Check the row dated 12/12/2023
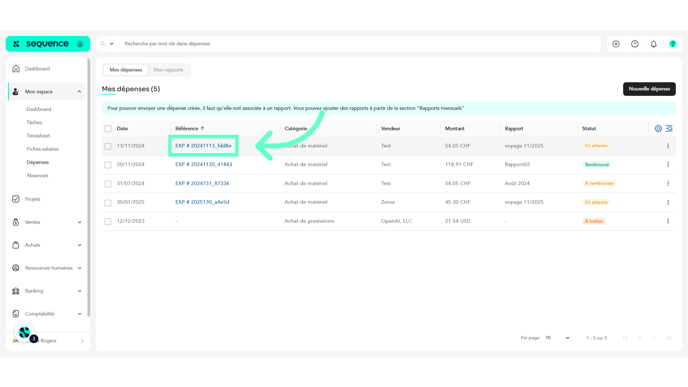This screenshot has height=387, width=688. [x=108, y=222]
